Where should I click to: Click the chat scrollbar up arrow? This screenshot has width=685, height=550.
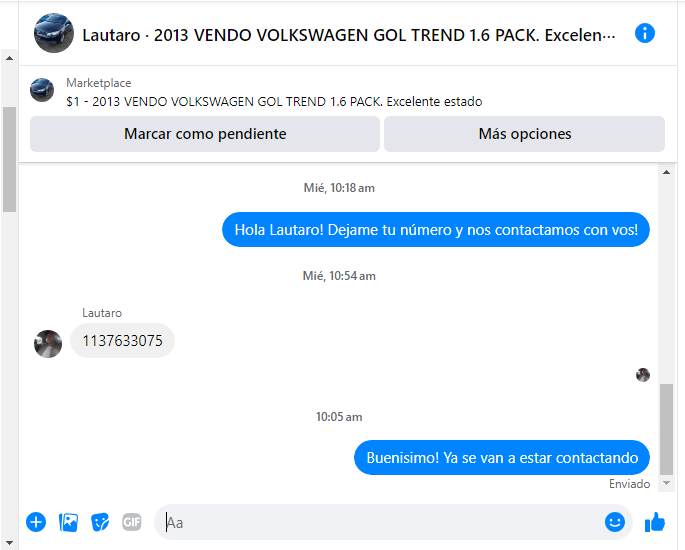666,172
